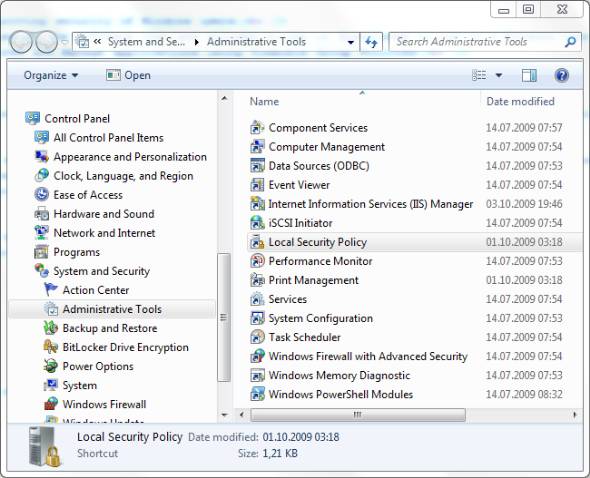Click the Windows PowerShell Modules icon
Image resolution: width=590 pixels, height=478 pixels.
coord(257,394)
